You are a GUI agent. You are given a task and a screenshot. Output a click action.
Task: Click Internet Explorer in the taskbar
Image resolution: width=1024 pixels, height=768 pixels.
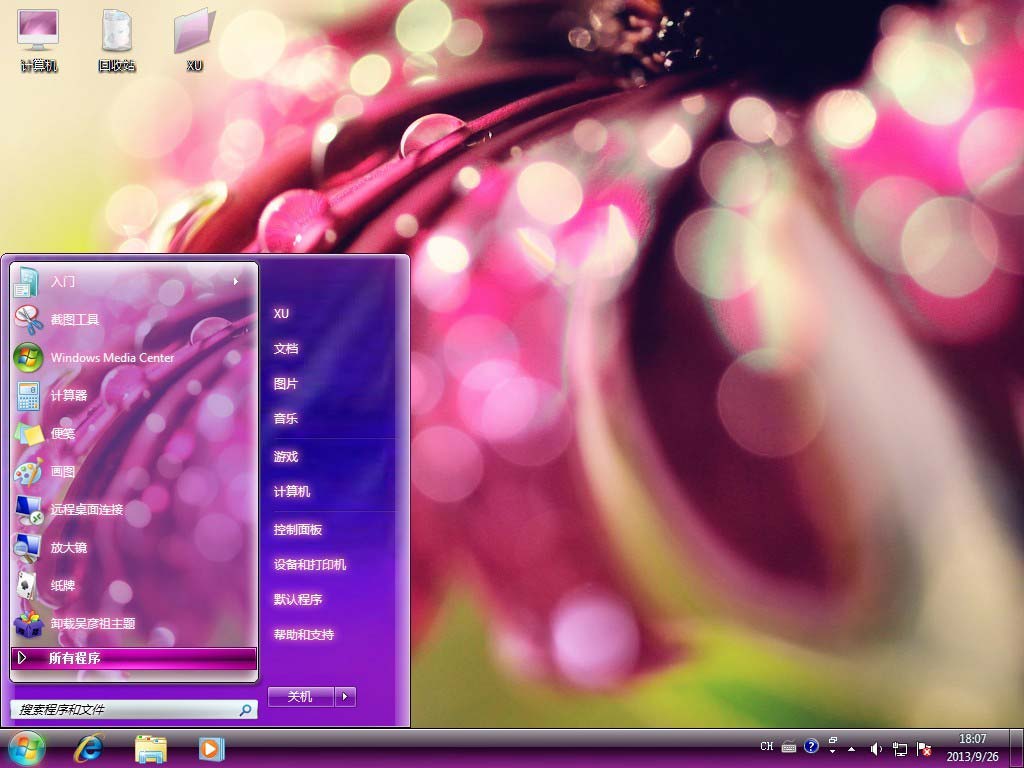click(89, 748)
